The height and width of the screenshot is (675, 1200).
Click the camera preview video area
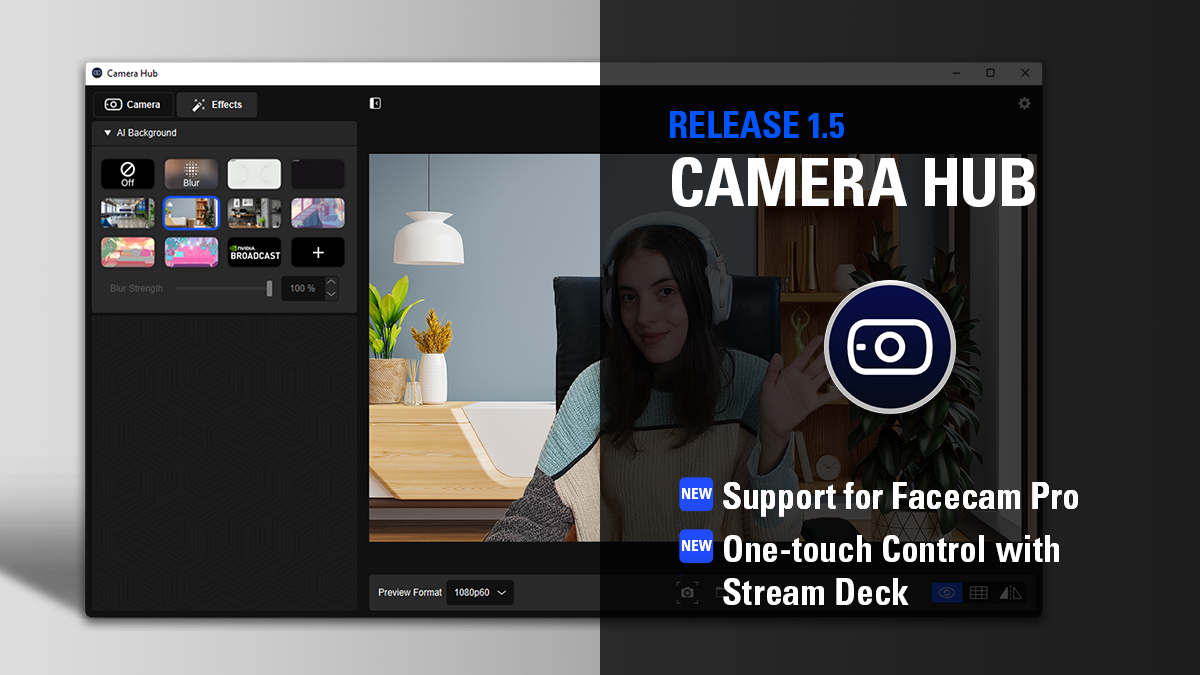tap(705, 347)
